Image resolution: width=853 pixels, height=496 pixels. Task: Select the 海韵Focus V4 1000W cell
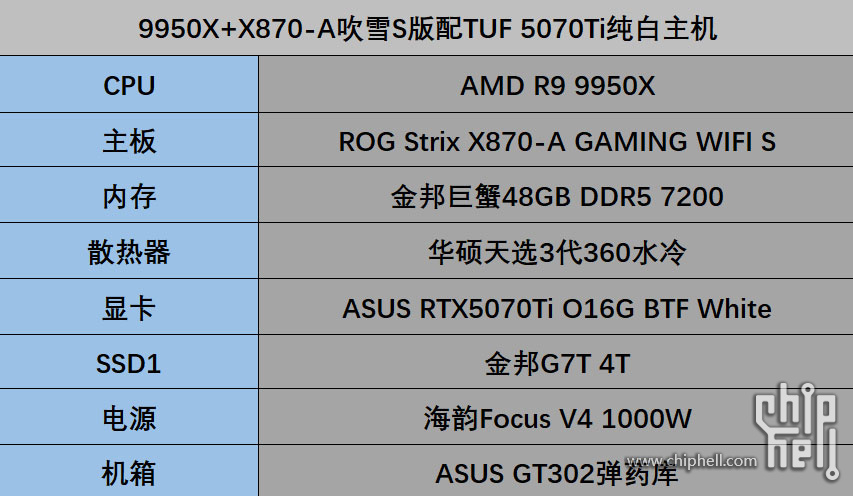[556, 417]
